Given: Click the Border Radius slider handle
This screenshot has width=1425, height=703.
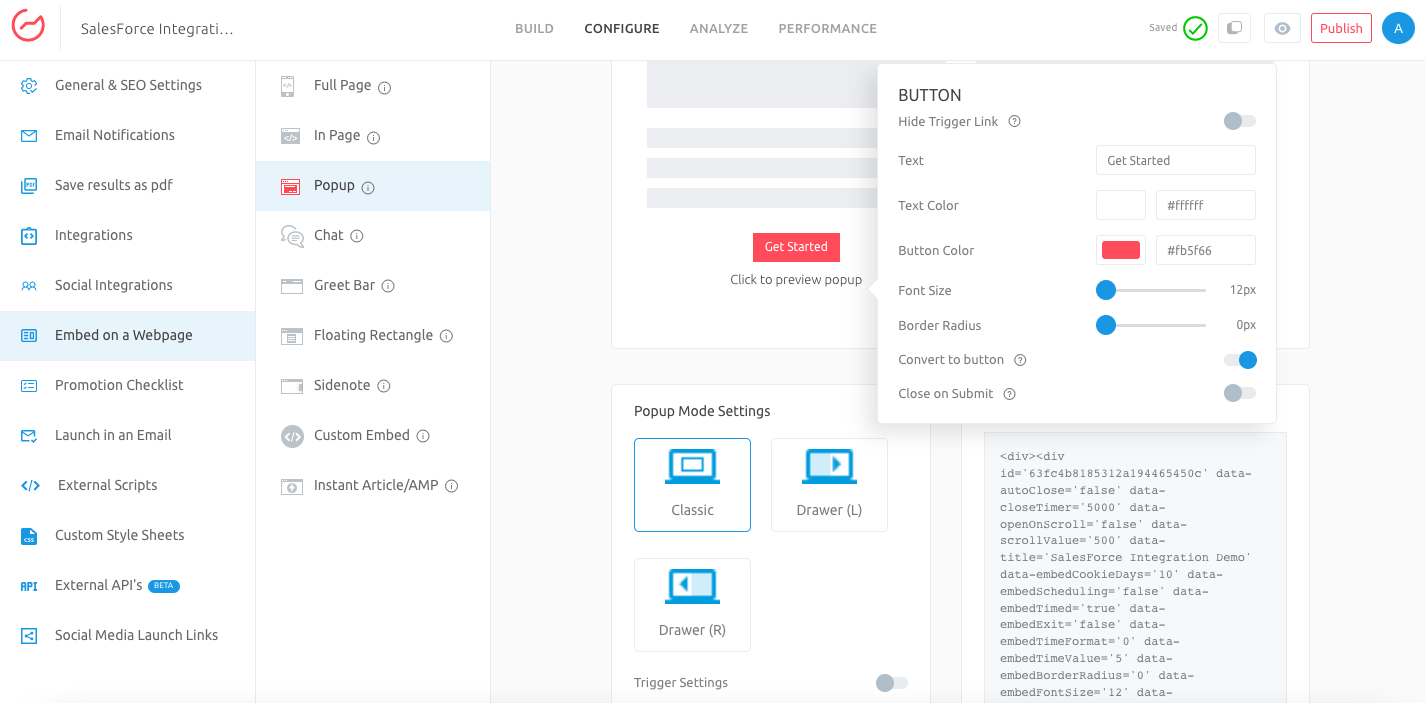Looking at the screenshot, I should click(1105, 325).
